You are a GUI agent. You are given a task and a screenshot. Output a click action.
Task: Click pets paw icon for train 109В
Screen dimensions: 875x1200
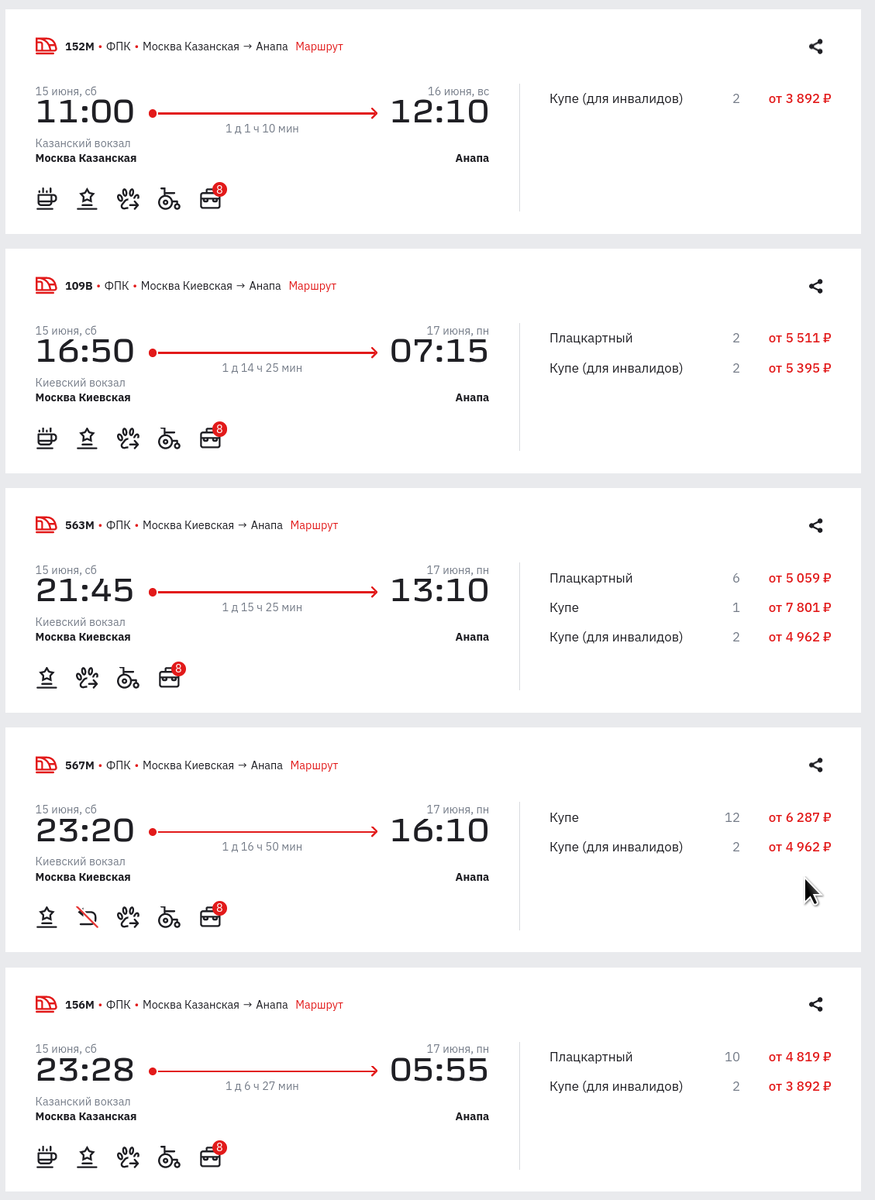pyautogui.click(x=128, y=438)
